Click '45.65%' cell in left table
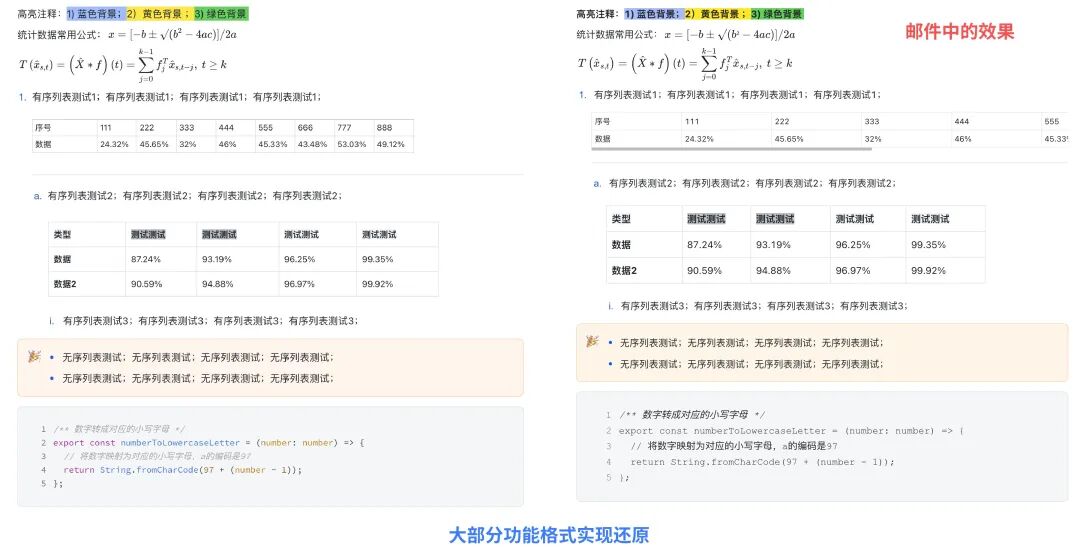This screenshot has height=555, width=1080. [x=156, y=144]
